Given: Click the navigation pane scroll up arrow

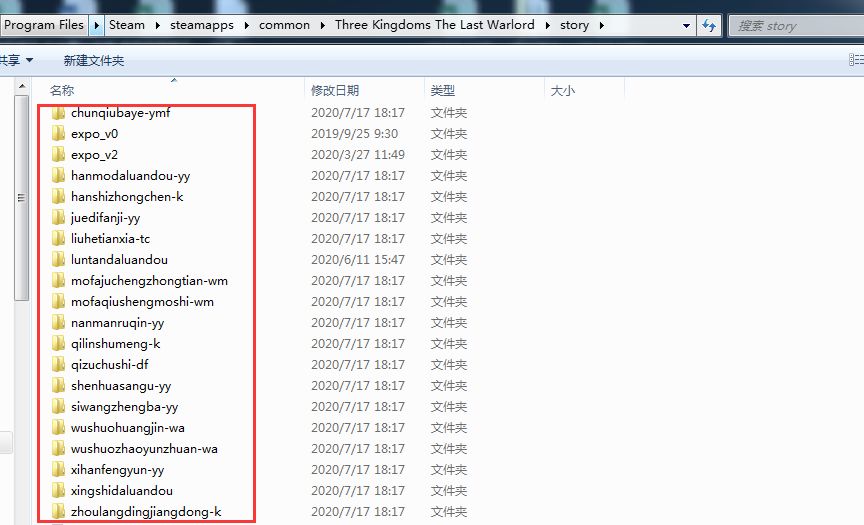Looking at the screenshot, I should point(21,86).
